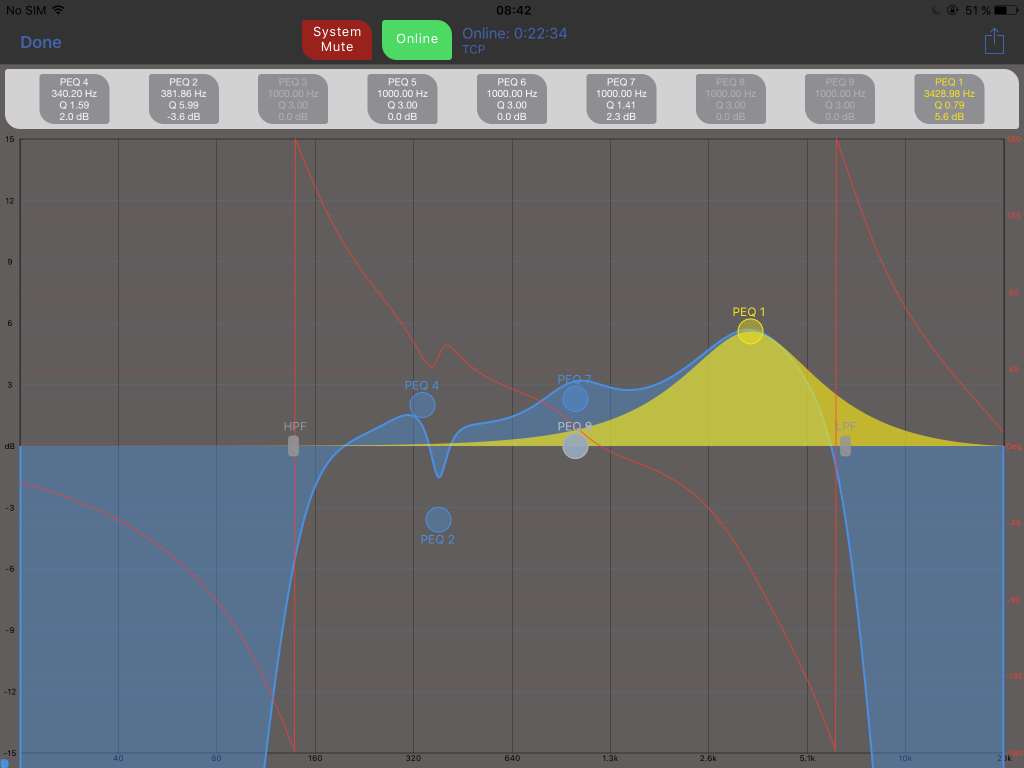
Task: Enable the disabled PEQ 3 band
Action: click(x=293, y=99)
